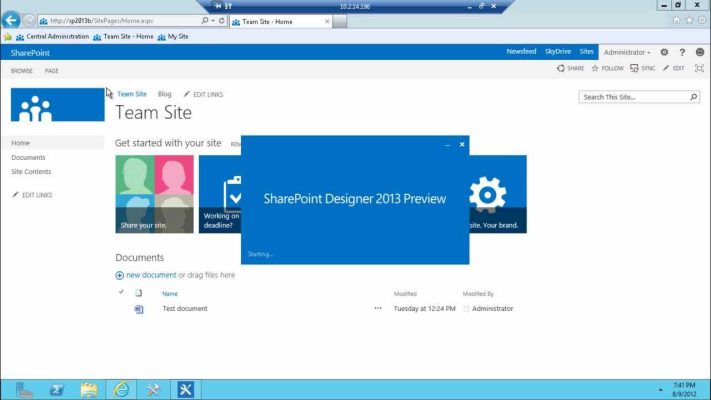
Task: Open the PAGE ribbon tab
Action: click(52, 71)
